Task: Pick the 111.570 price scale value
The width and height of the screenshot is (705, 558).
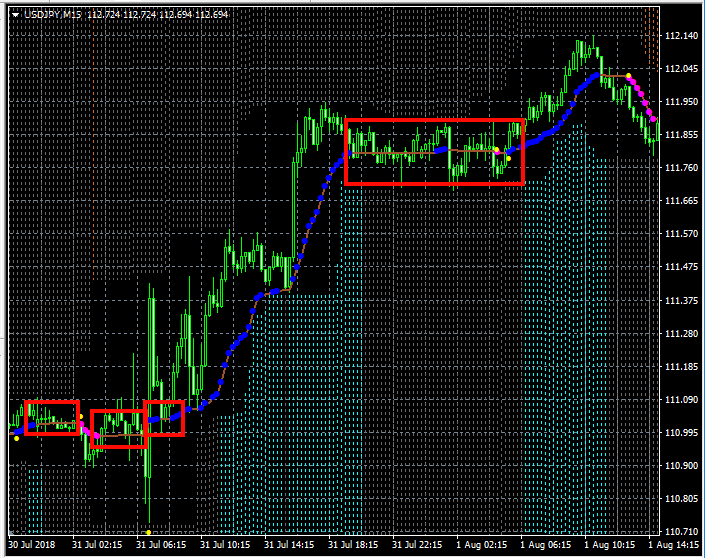Action: pos(682,234)
